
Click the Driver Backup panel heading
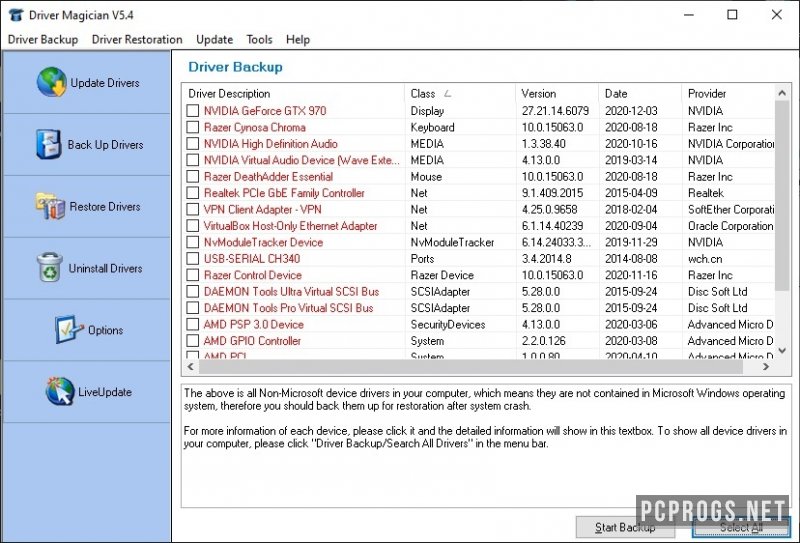[x=235, y=67]
